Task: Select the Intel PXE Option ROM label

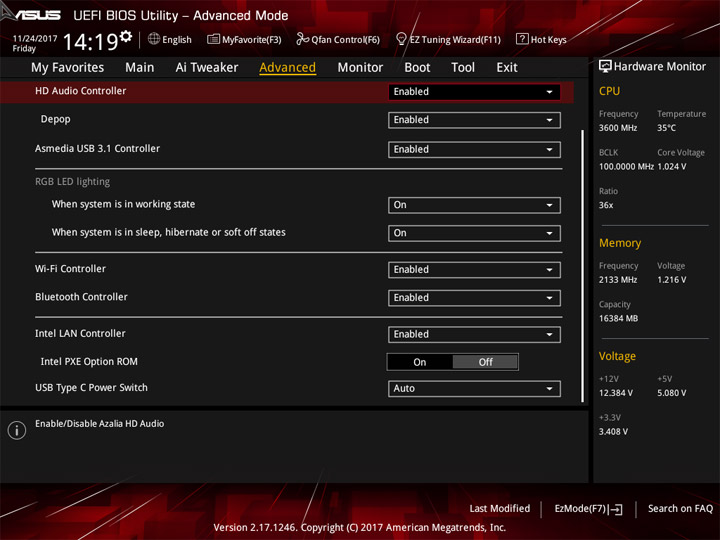Action: coord(89,362)
